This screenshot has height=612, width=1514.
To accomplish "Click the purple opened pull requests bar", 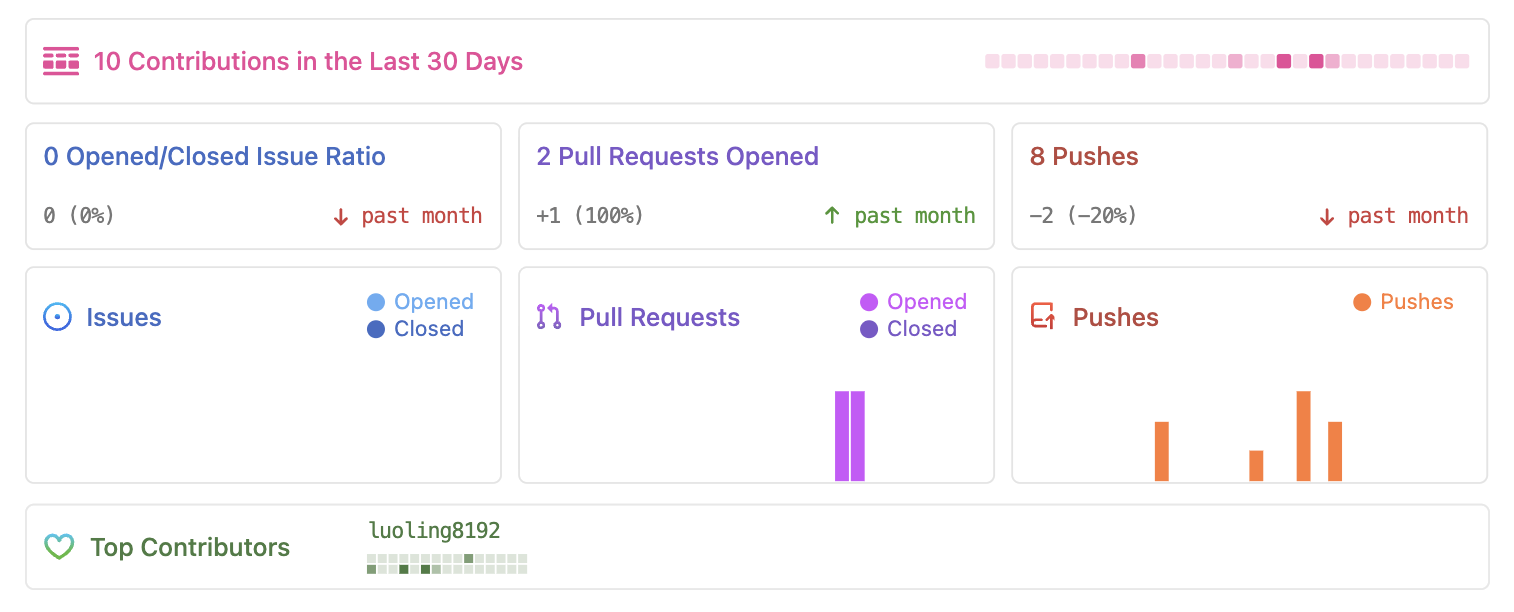I will click(x=849, y=436).
